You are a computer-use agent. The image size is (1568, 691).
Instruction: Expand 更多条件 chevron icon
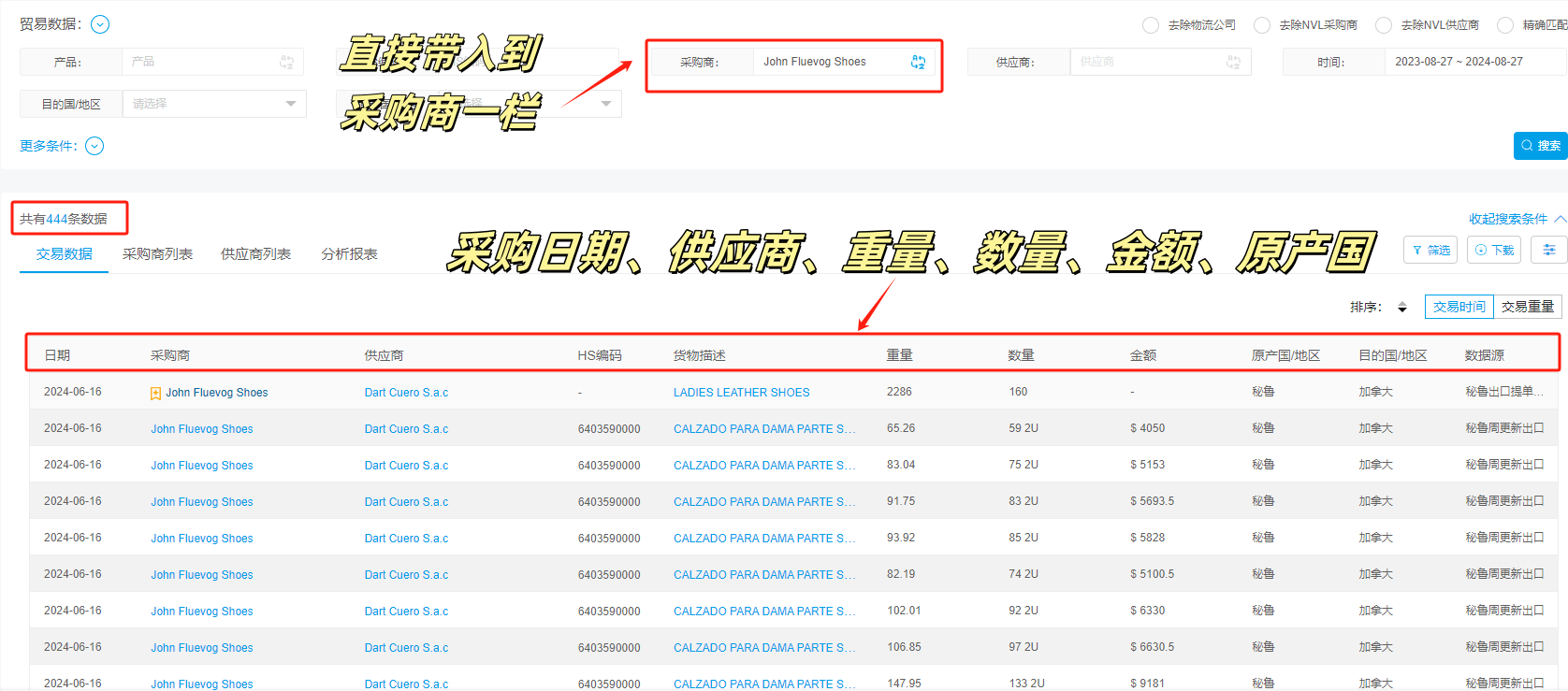[x=94, y=146]
